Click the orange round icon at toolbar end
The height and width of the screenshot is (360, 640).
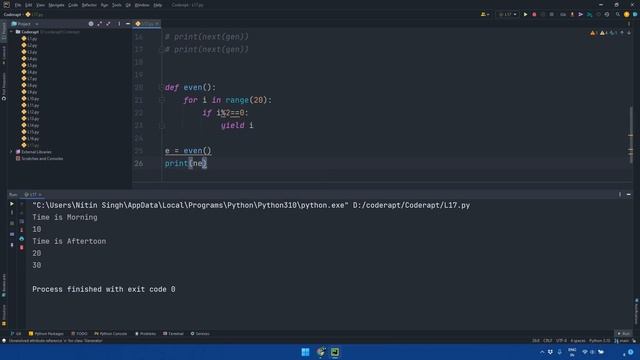[x=627, y=14]
